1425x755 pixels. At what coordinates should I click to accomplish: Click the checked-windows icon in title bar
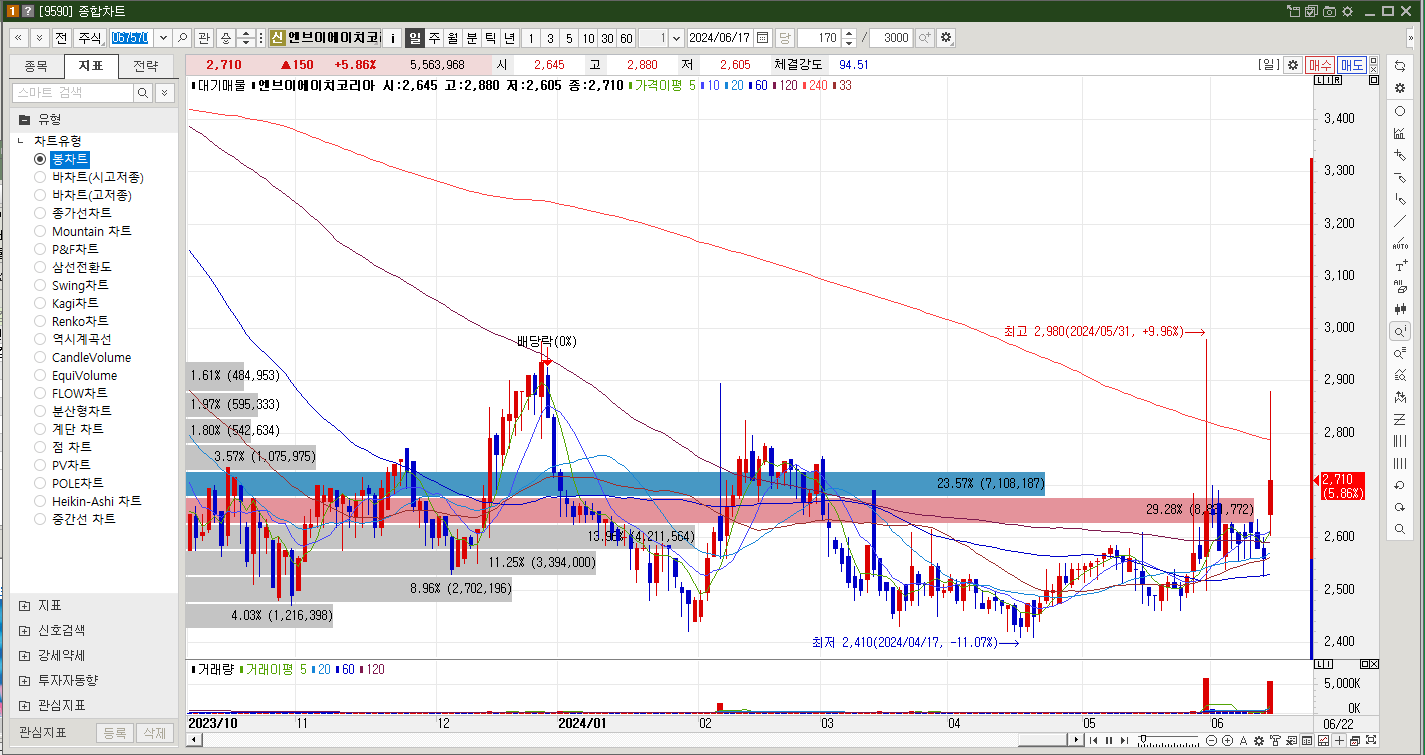[1311, 12]
